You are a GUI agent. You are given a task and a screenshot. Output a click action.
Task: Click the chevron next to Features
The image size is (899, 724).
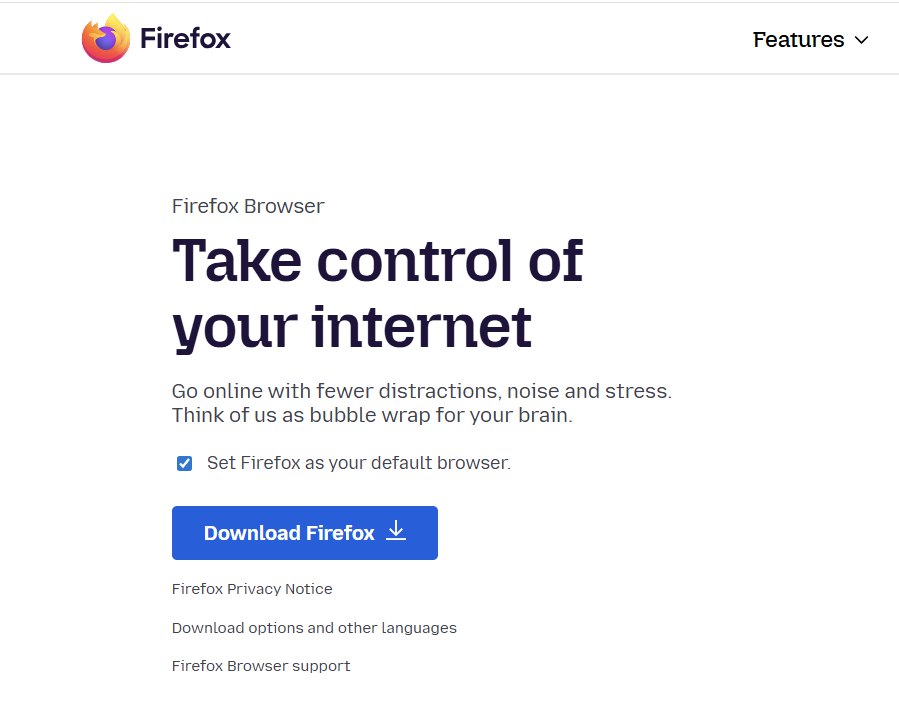pos(860,41)
